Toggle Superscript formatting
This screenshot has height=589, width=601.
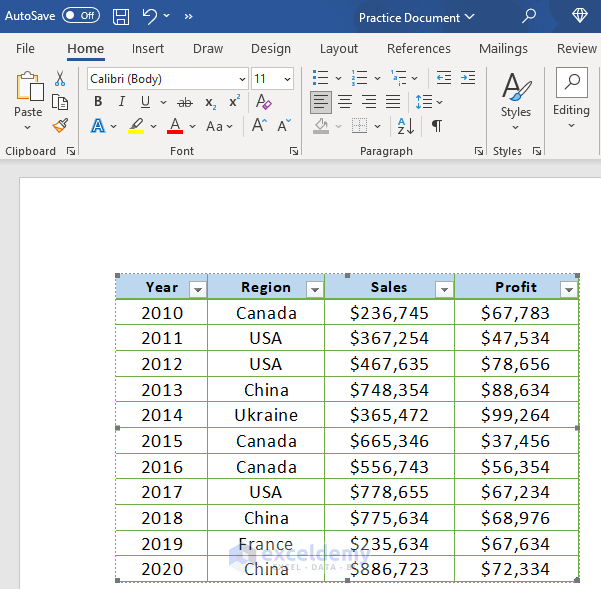pyautogui.click(x=234, y=101)
